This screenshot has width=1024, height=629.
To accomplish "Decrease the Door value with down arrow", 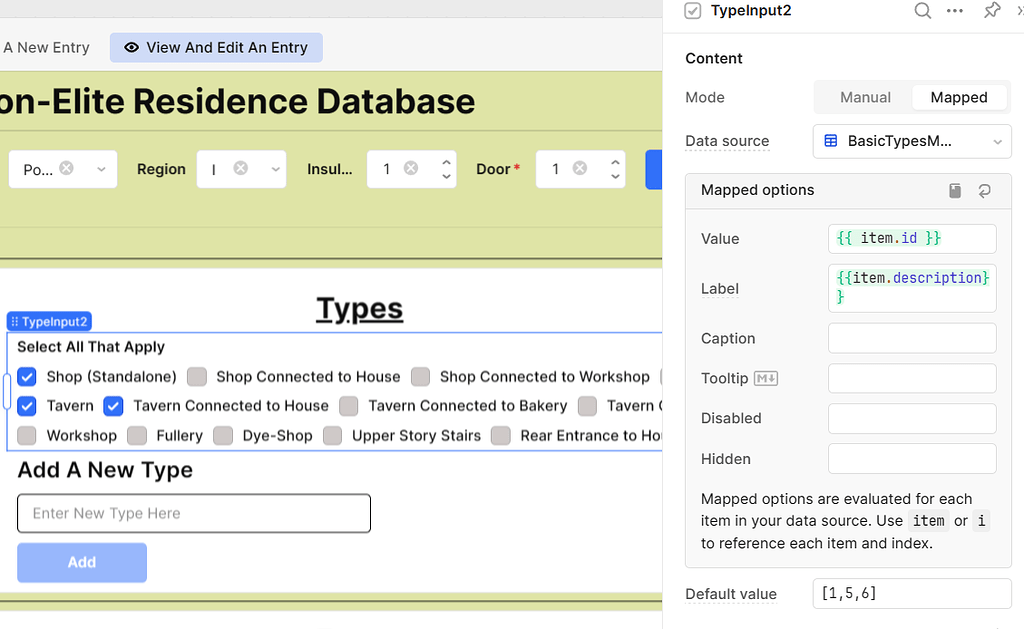I will pyautogui.click(x=615, y=176).
